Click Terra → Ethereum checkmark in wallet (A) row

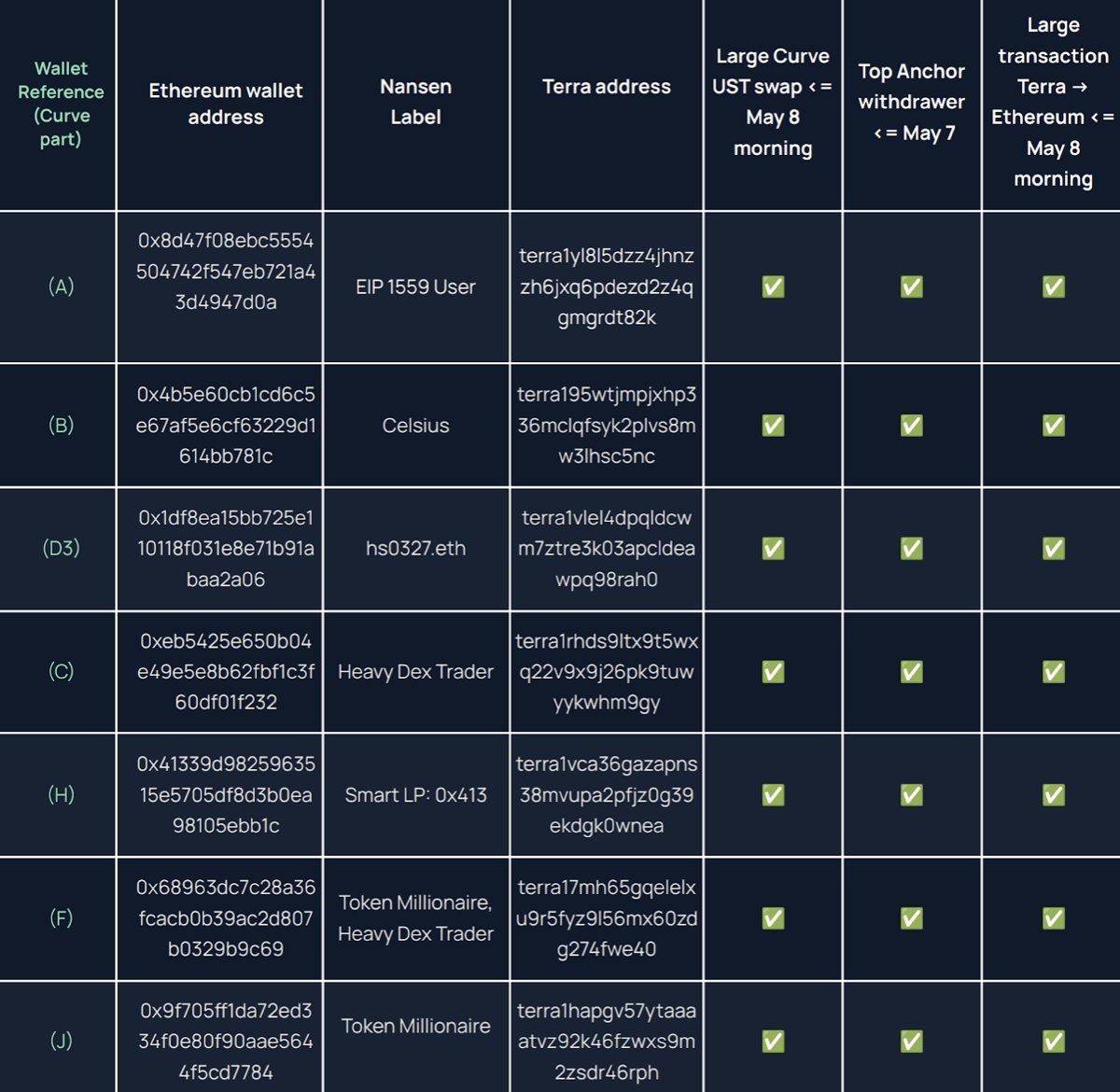[x=1054, y=287]
